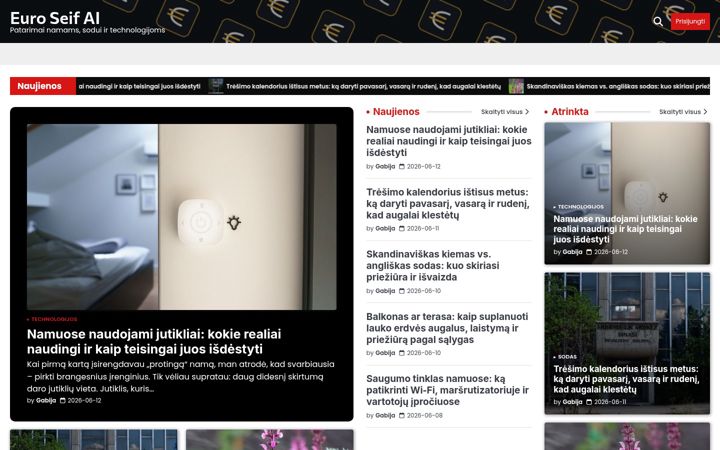Image resolution: width=720 pixels, height=450 pixels.
Task: Click Technologijos tag on first Atrinkta card
Action: coord(579,207)
